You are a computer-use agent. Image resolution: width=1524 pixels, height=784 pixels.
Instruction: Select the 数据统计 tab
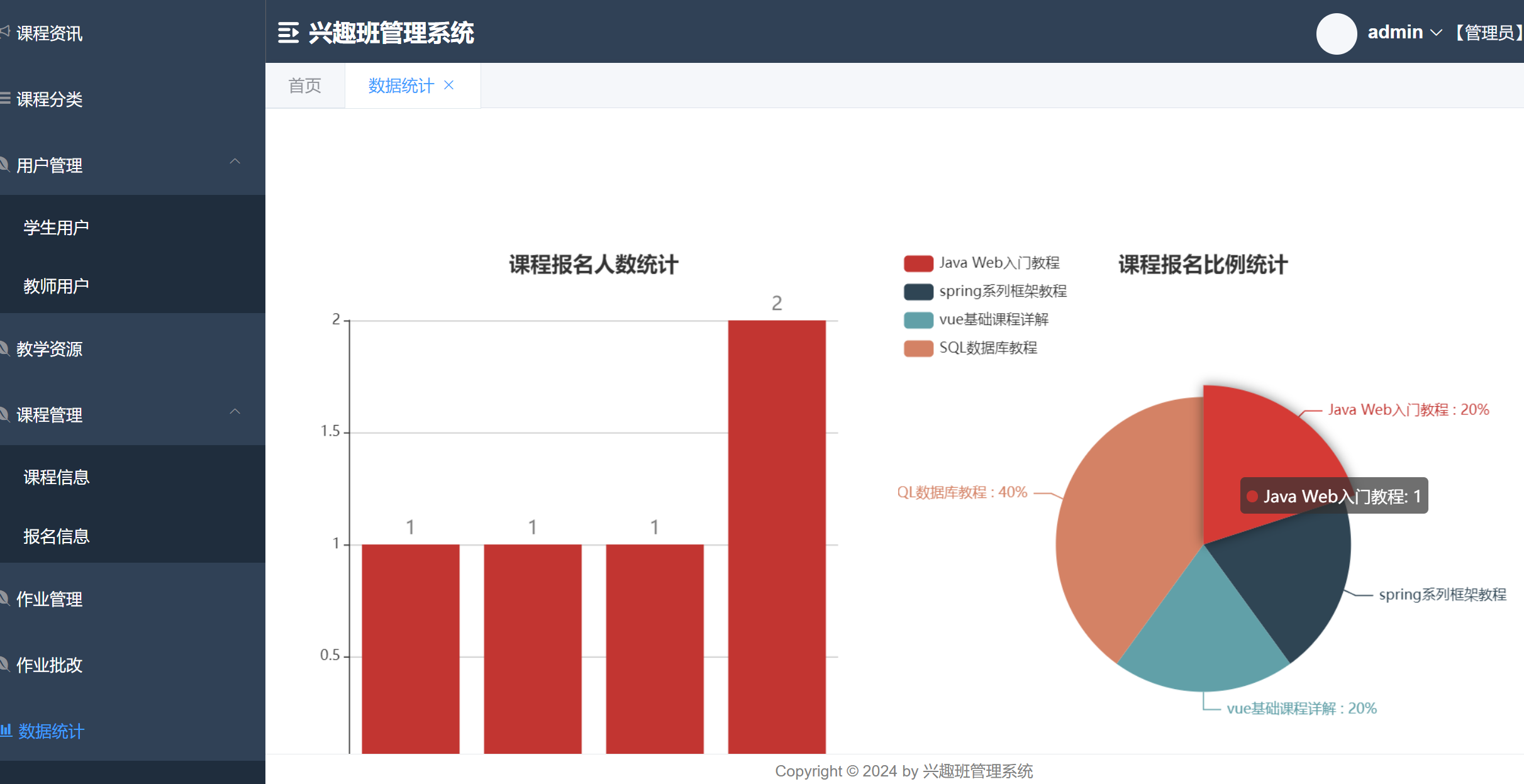click(401, 85)
